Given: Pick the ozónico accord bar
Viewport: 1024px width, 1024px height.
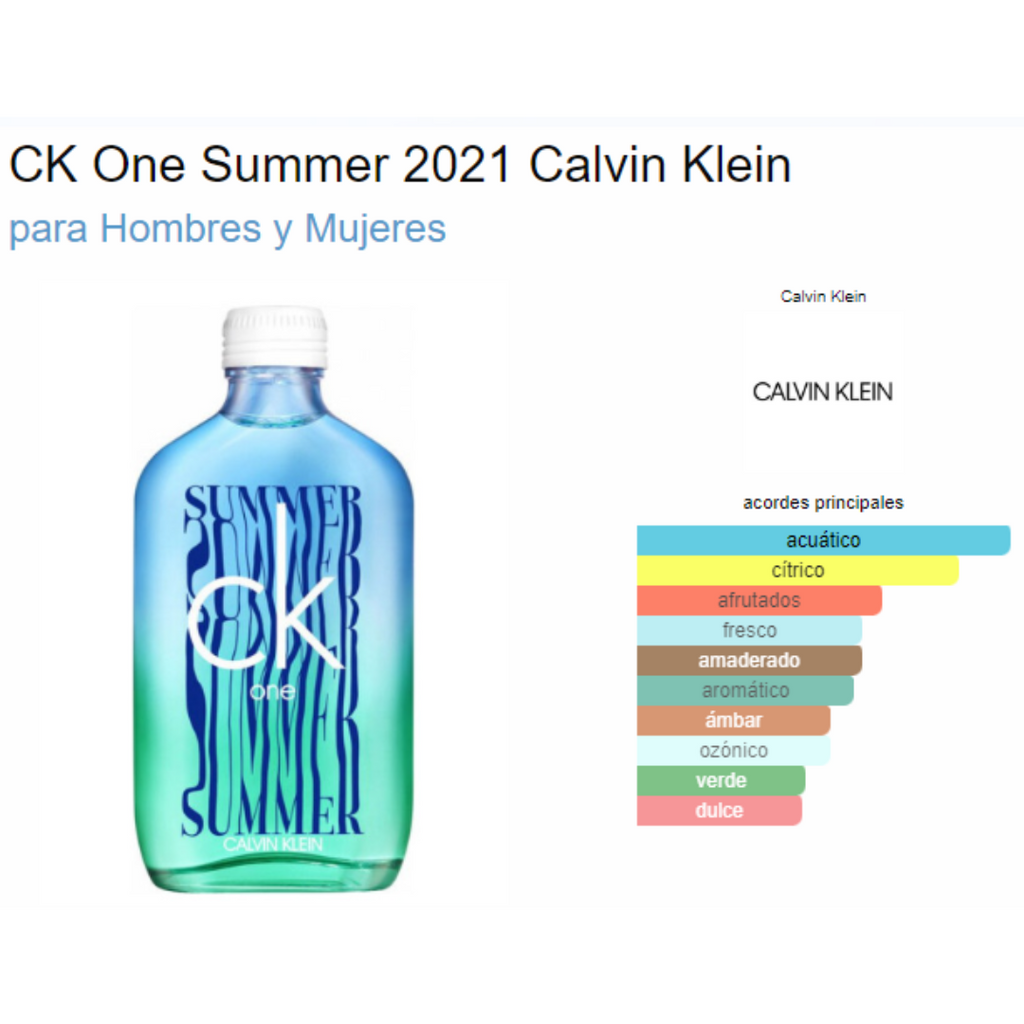Looking at the screenshot, I should coord(733,750).
